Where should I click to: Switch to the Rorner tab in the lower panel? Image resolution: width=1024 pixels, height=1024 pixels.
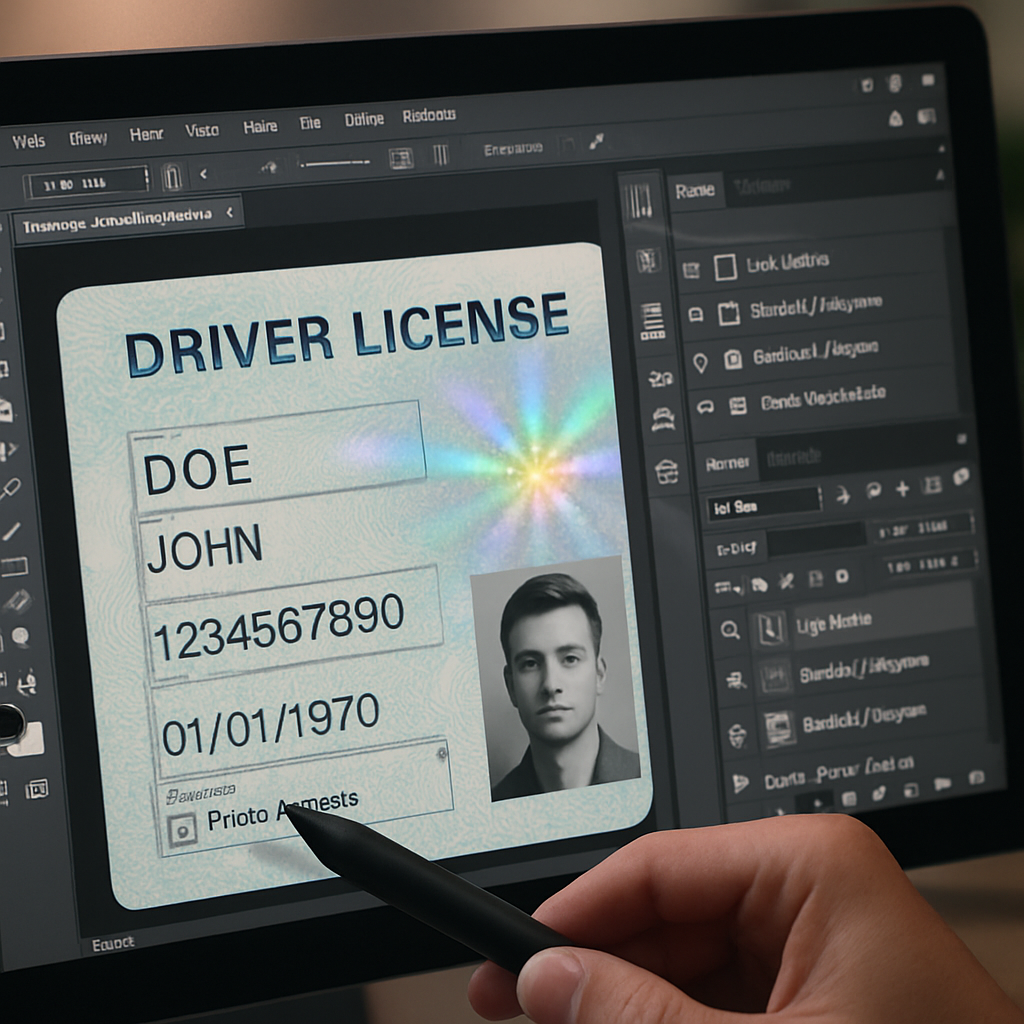pyautogui.click(x=726, y=462)
